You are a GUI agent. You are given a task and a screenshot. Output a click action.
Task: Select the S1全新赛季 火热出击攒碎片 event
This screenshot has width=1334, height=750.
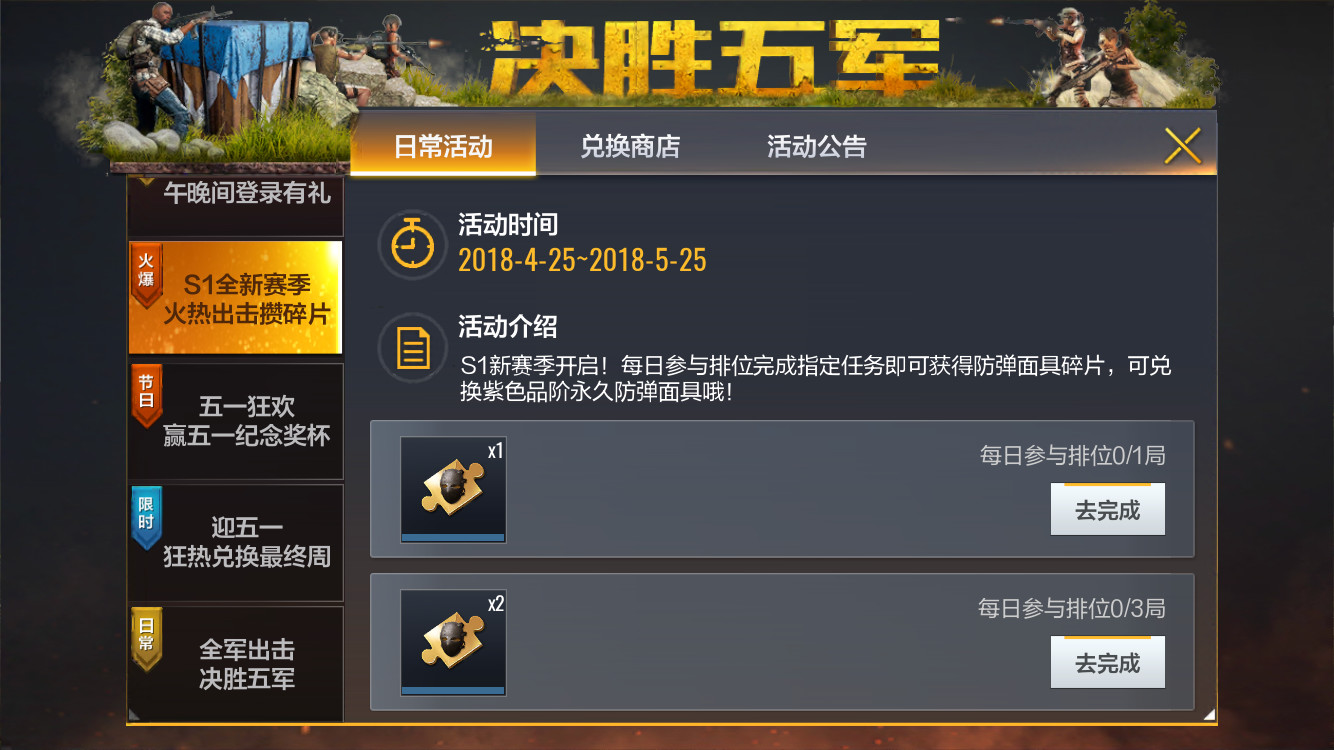[235, 297]
